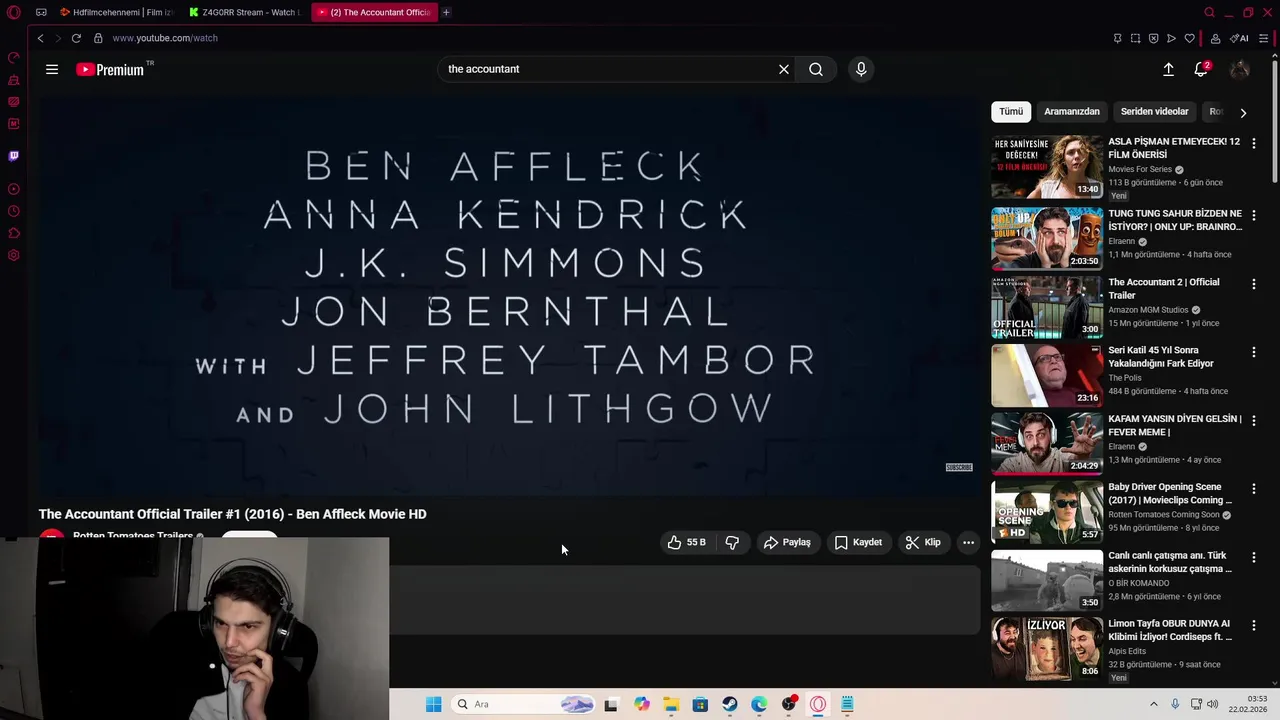Open GX Control speedometer in sidebar
This screenshot has width=1280, height=720.
point(14,57)
